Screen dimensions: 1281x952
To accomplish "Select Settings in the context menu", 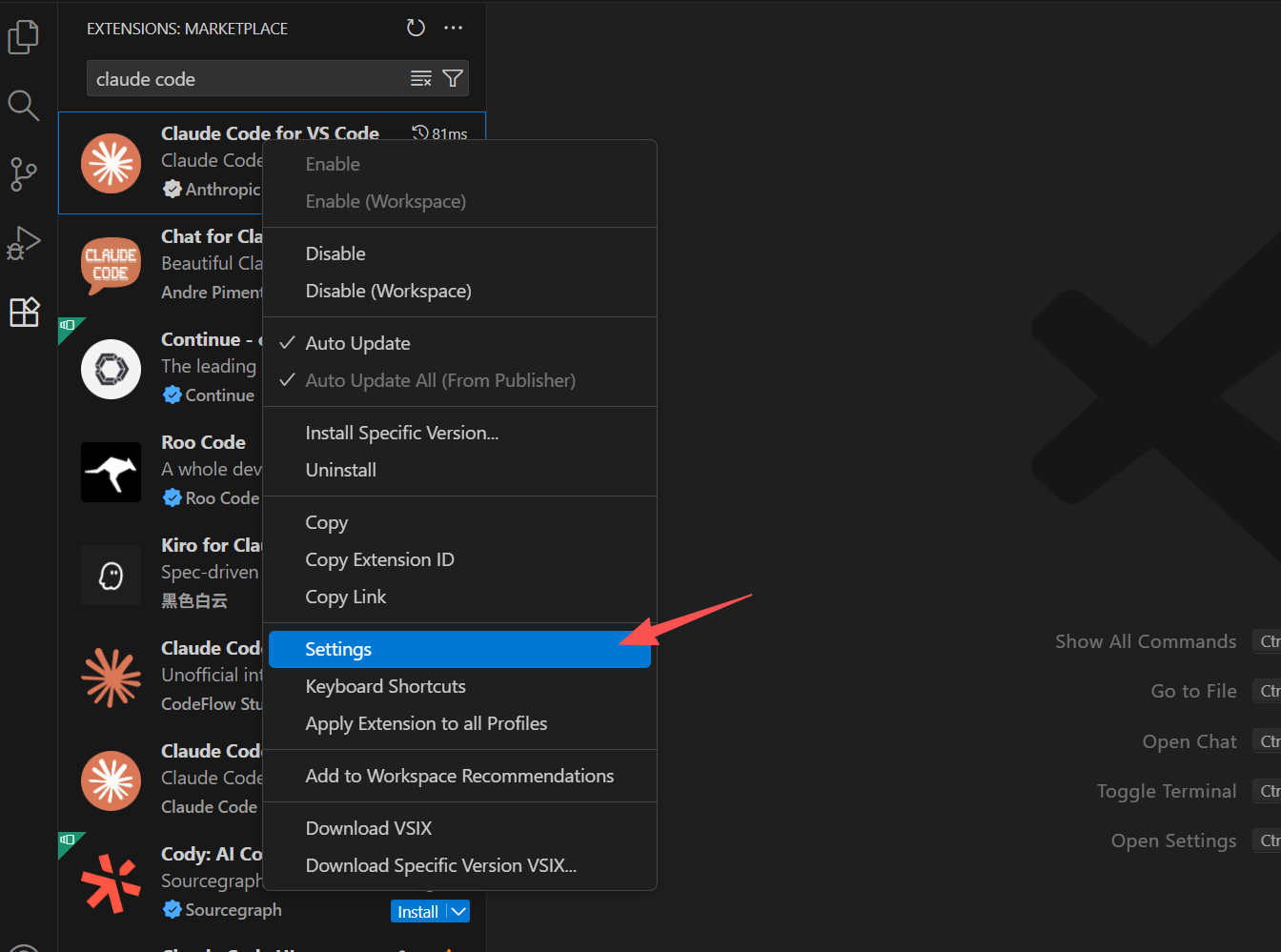I will point(338,649).
